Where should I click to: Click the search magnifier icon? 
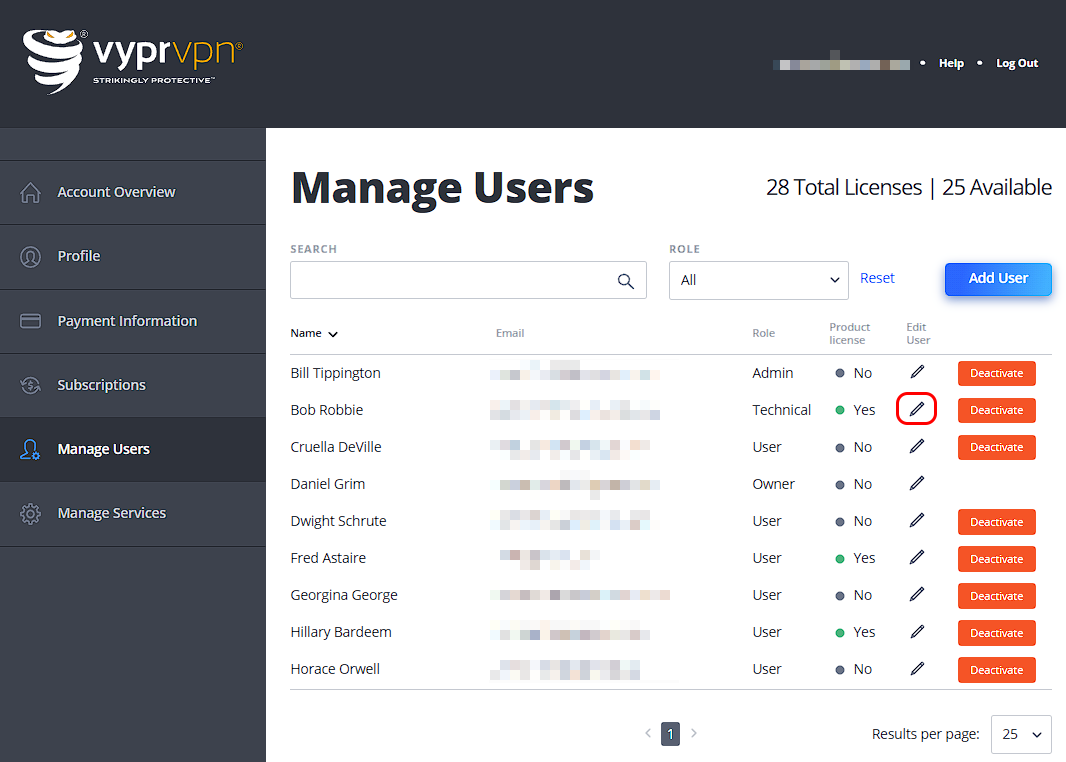tap(625, 281)
